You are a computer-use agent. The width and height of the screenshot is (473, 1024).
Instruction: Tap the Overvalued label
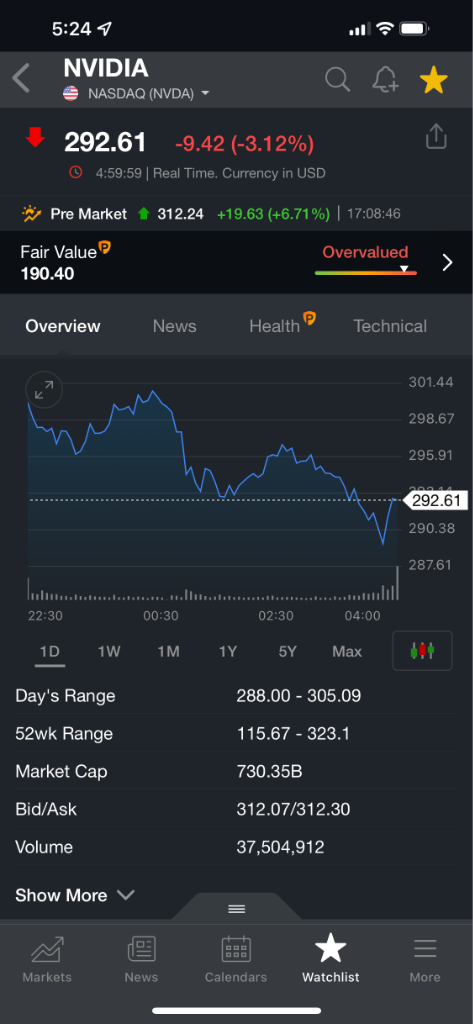[365, 252]
